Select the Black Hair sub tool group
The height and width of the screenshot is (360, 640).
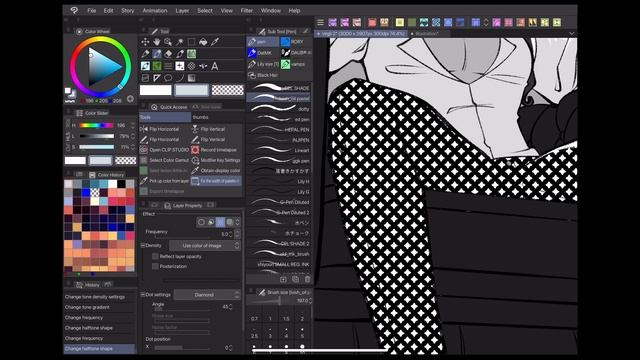tap(263, 75)
